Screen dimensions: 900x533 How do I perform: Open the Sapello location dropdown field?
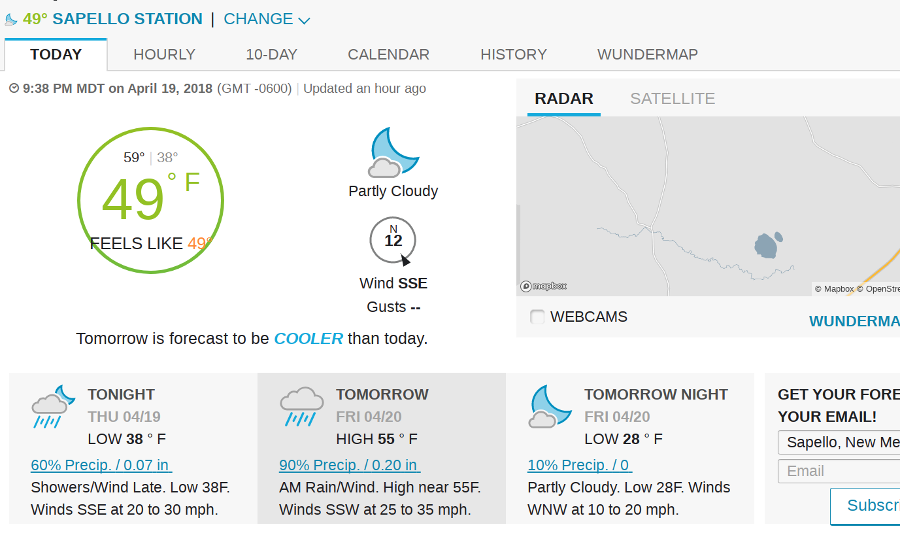tap(840, 442)
